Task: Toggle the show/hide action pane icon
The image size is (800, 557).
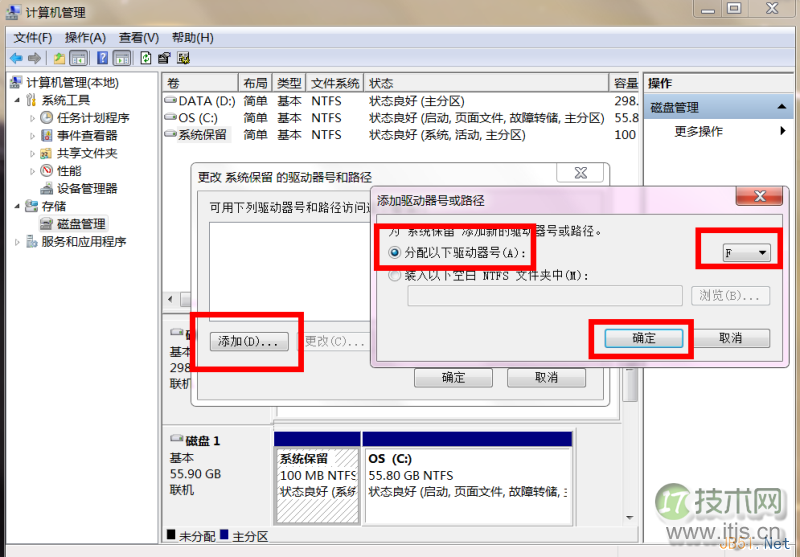Action: point(122,59)
